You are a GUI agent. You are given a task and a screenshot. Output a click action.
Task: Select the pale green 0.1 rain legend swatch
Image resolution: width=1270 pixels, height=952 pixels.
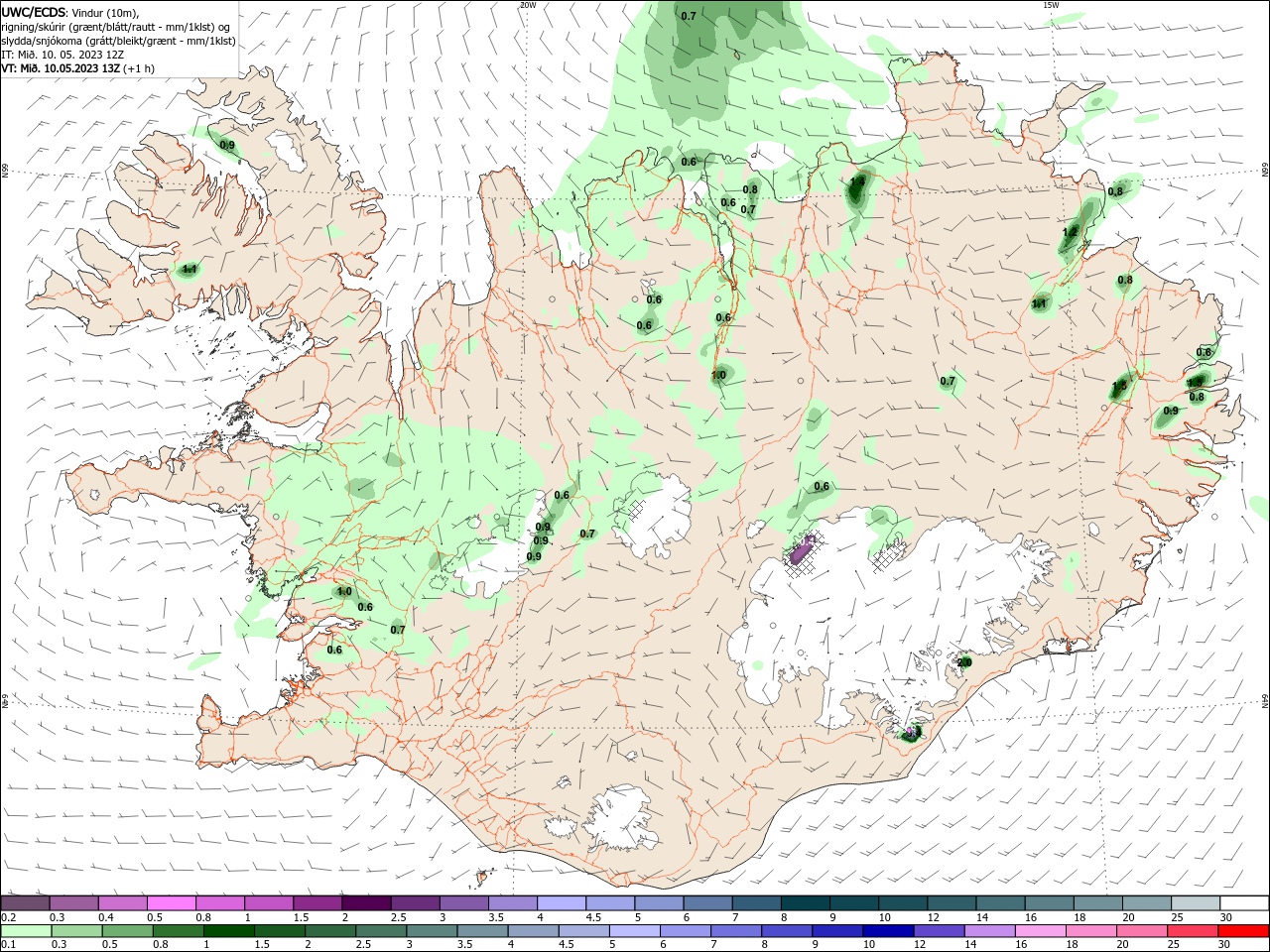tap(25, 931)
